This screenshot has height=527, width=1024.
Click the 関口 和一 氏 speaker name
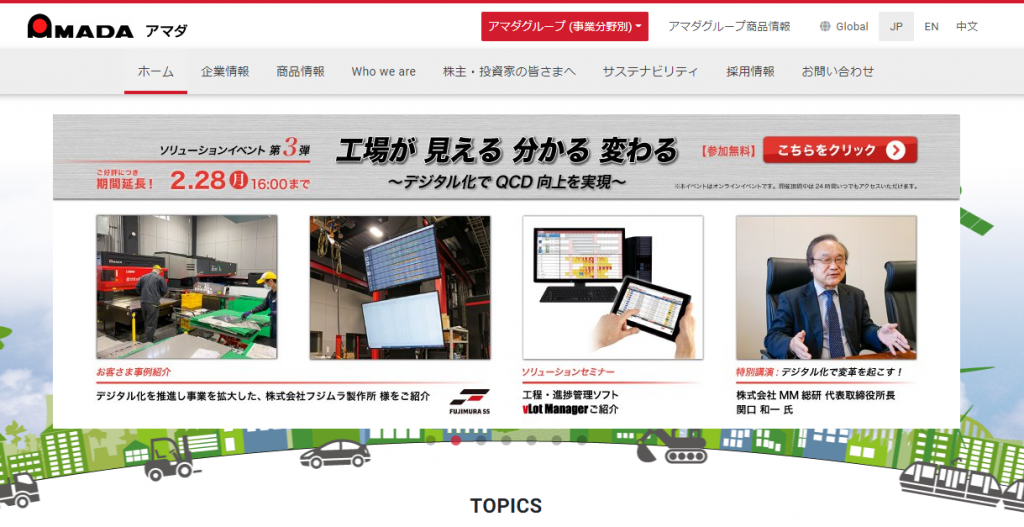point(765,409)
